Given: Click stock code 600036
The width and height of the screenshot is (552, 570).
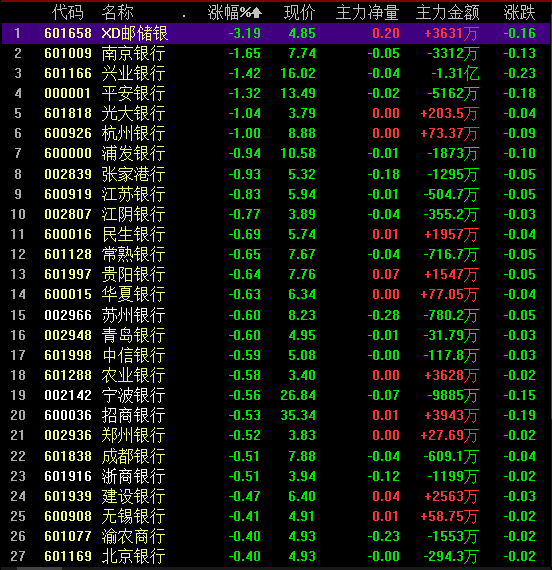Looking at the screenshot, I should [x=68, y=415].
